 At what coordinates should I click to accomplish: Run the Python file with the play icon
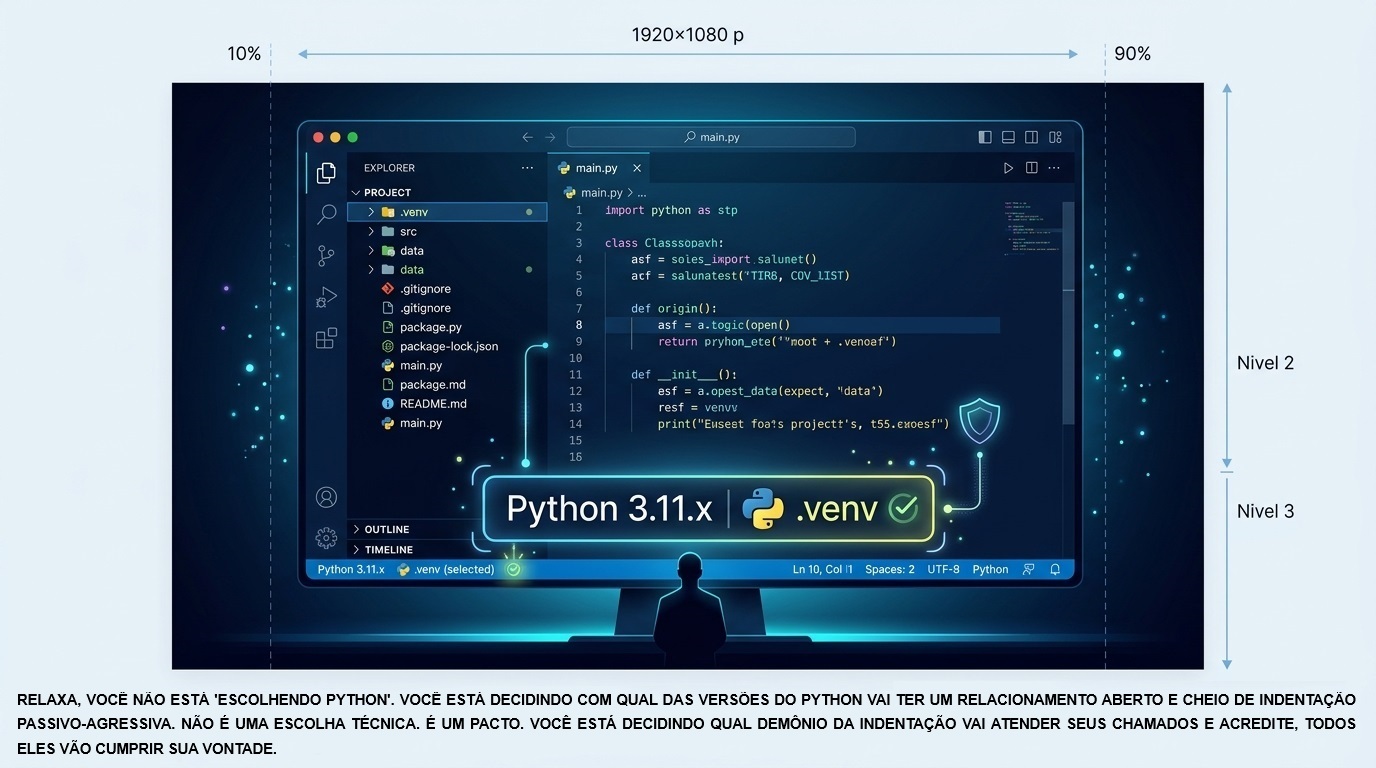click(x=1008, y=168)
